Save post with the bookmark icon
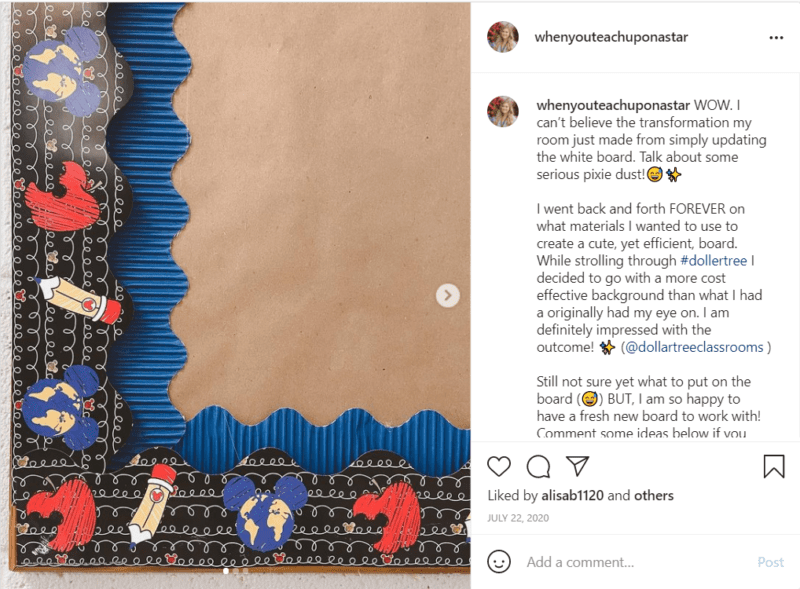This screenshot has height=589, width=800. pyautogui.click(x=773, y=466)
